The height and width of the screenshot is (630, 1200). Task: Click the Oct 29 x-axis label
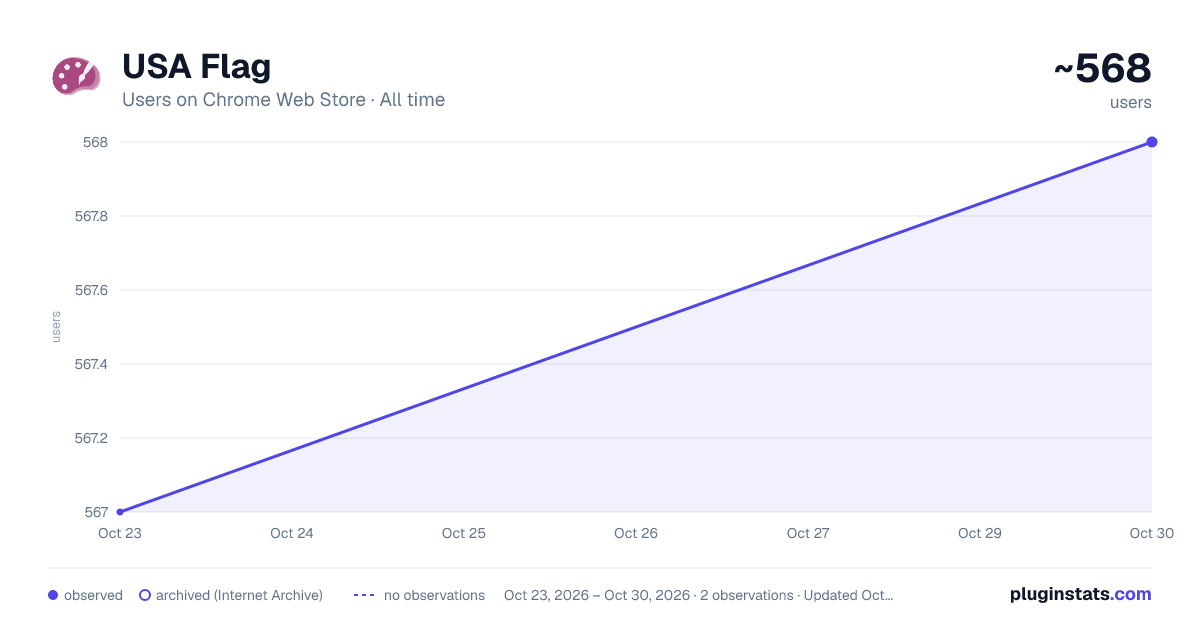point(980,533)
